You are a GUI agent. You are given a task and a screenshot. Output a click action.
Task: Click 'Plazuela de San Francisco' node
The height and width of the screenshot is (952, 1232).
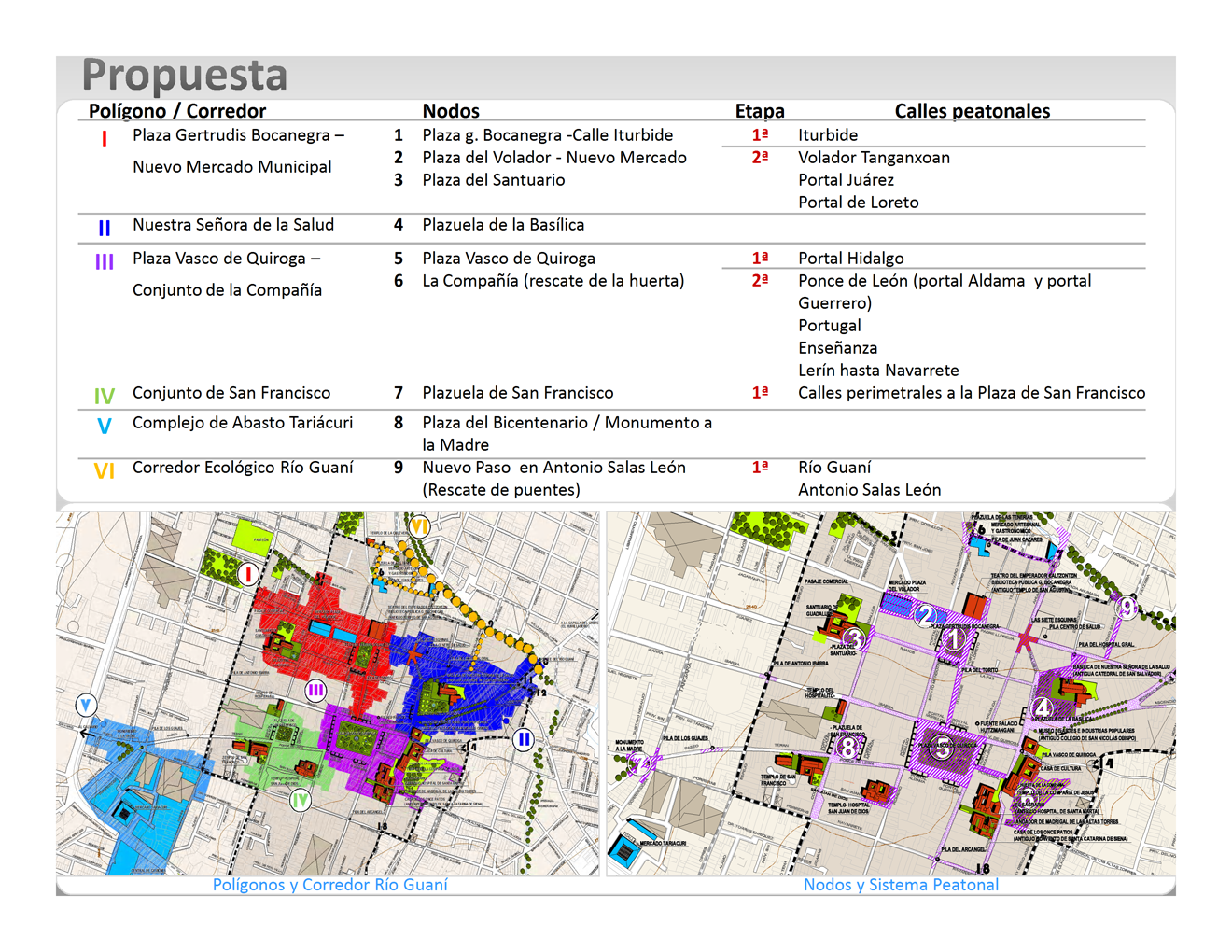click(x=518, y=392)
